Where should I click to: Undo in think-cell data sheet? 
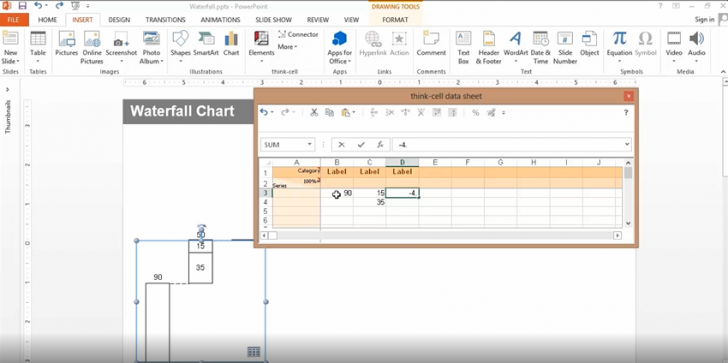tap(264, 112)
